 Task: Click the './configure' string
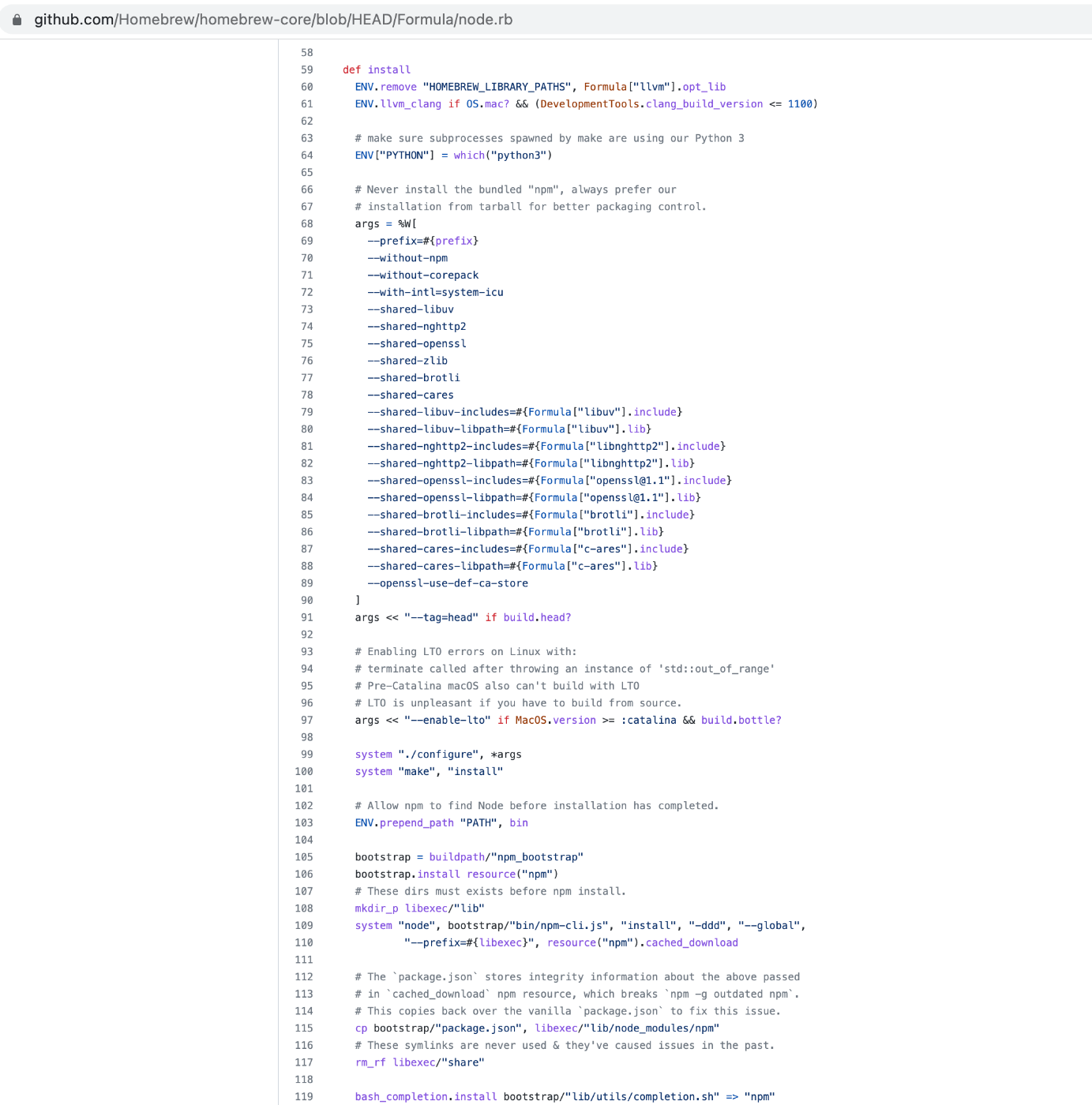[x=438, y=755]
